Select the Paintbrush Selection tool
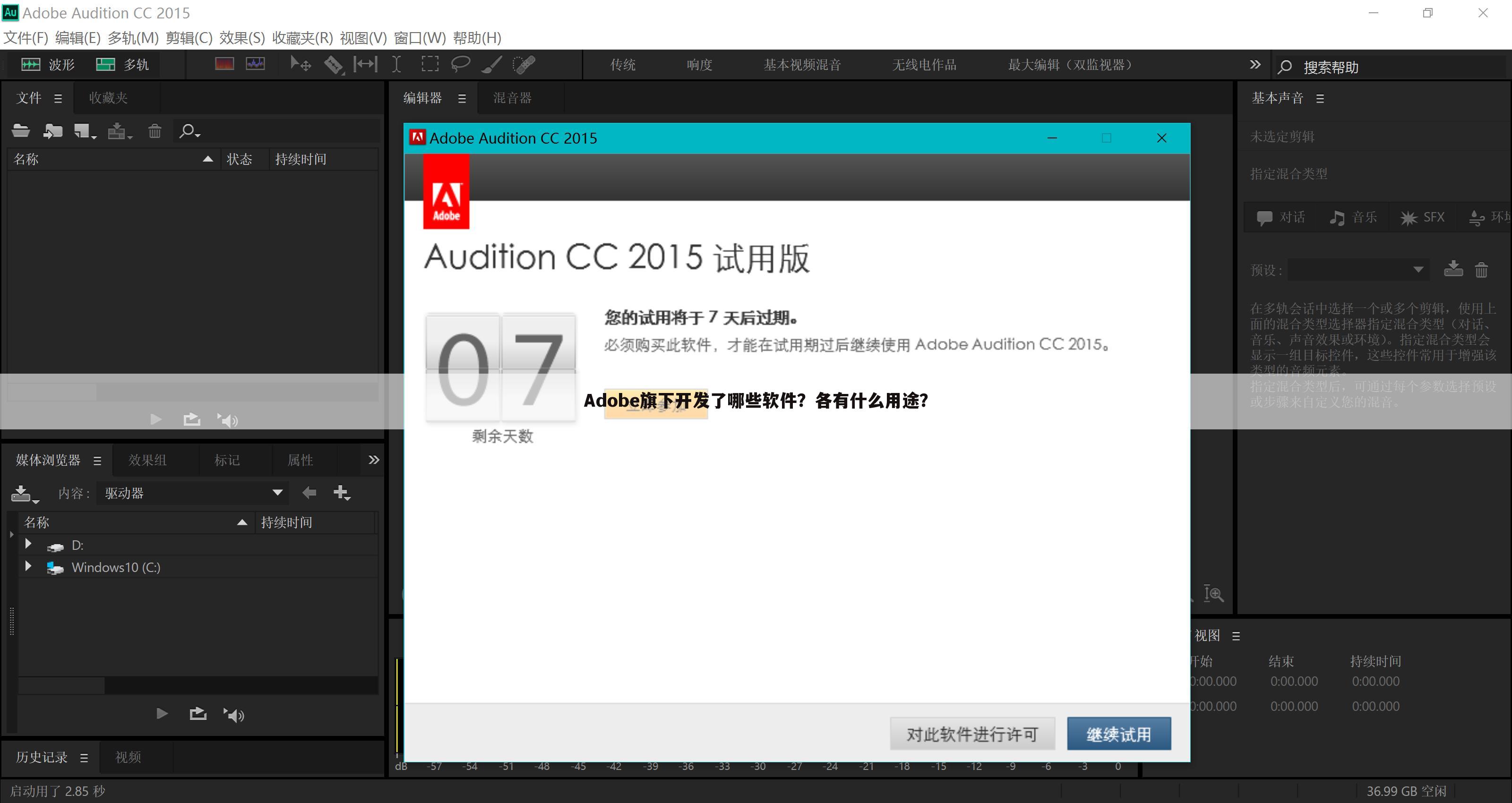The height and width of the screenshot is (803, 1512). click(x=491, y=65)
